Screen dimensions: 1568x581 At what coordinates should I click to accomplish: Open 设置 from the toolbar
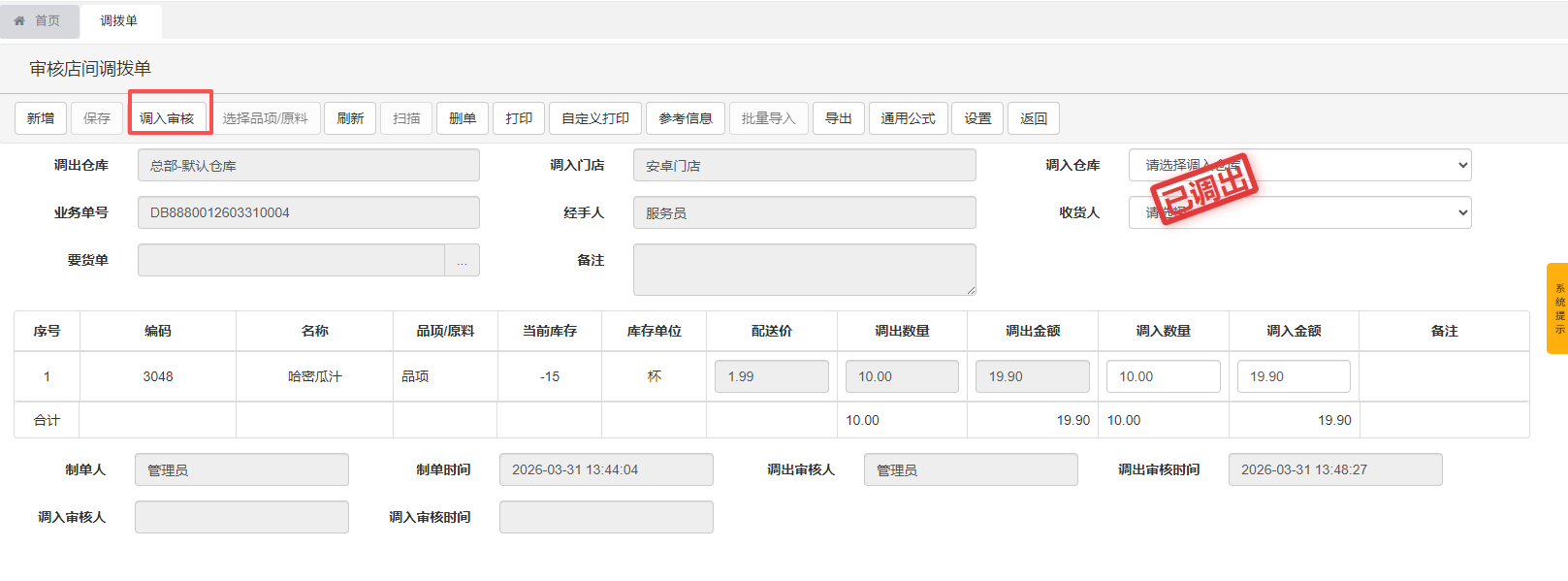[977, 118]
